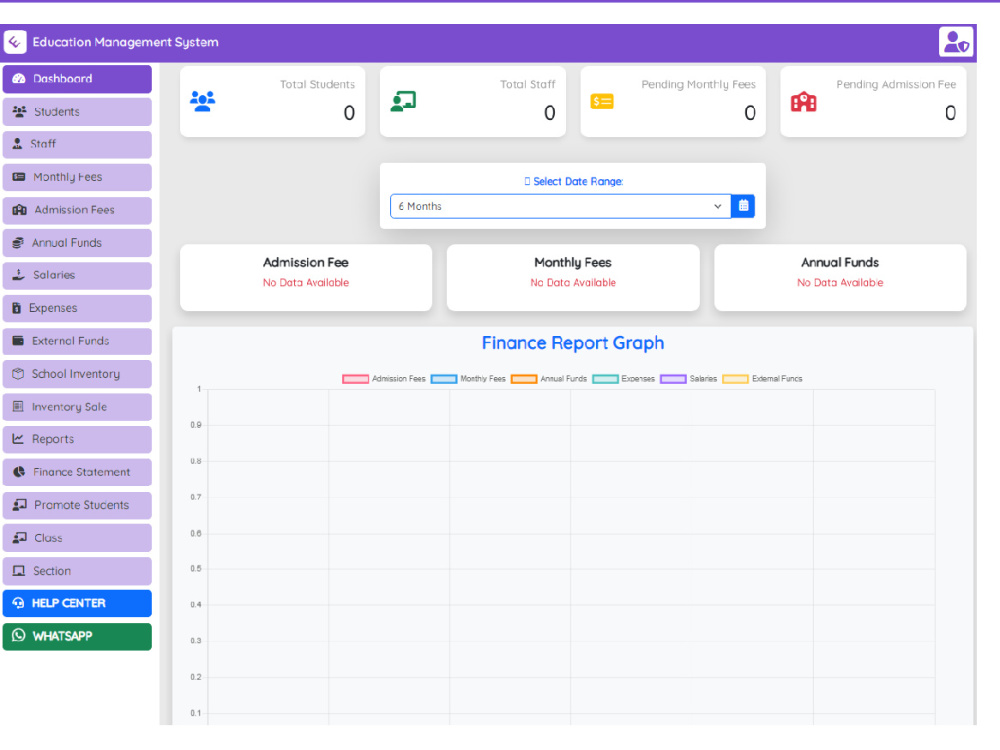
Task: Click the Promote Students teacher icon
Action: coord(20,504)
